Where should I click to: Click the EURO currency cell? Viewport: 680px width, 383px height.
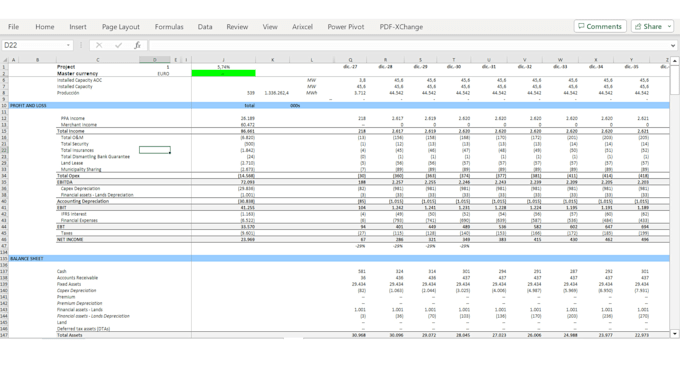click(163, 74)
